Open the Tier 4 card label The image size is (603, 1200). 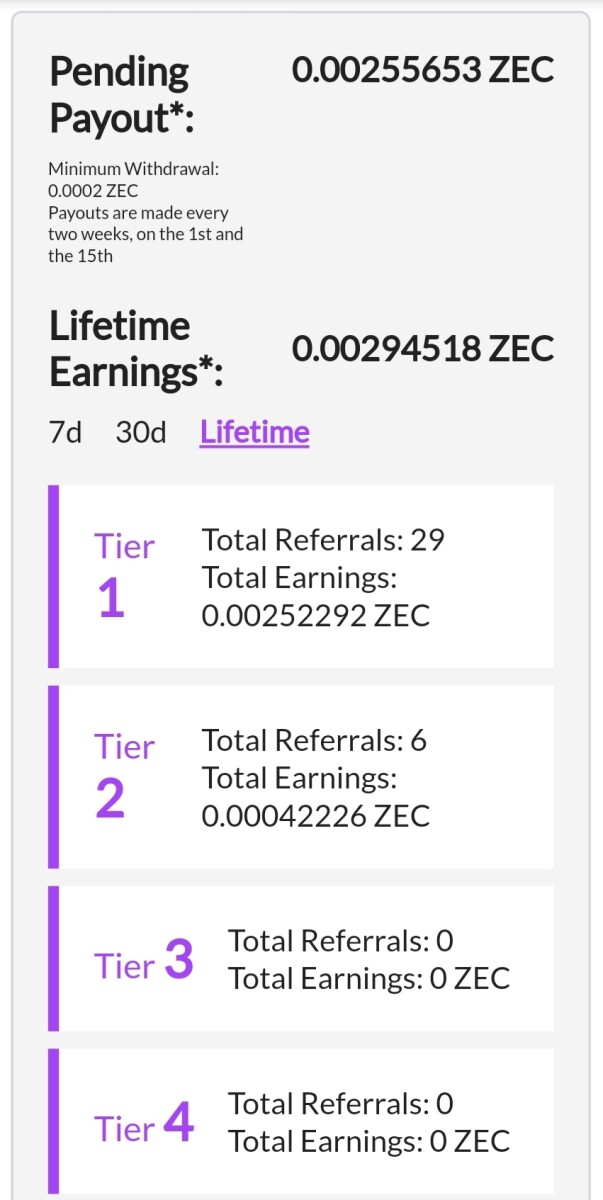144,1123
